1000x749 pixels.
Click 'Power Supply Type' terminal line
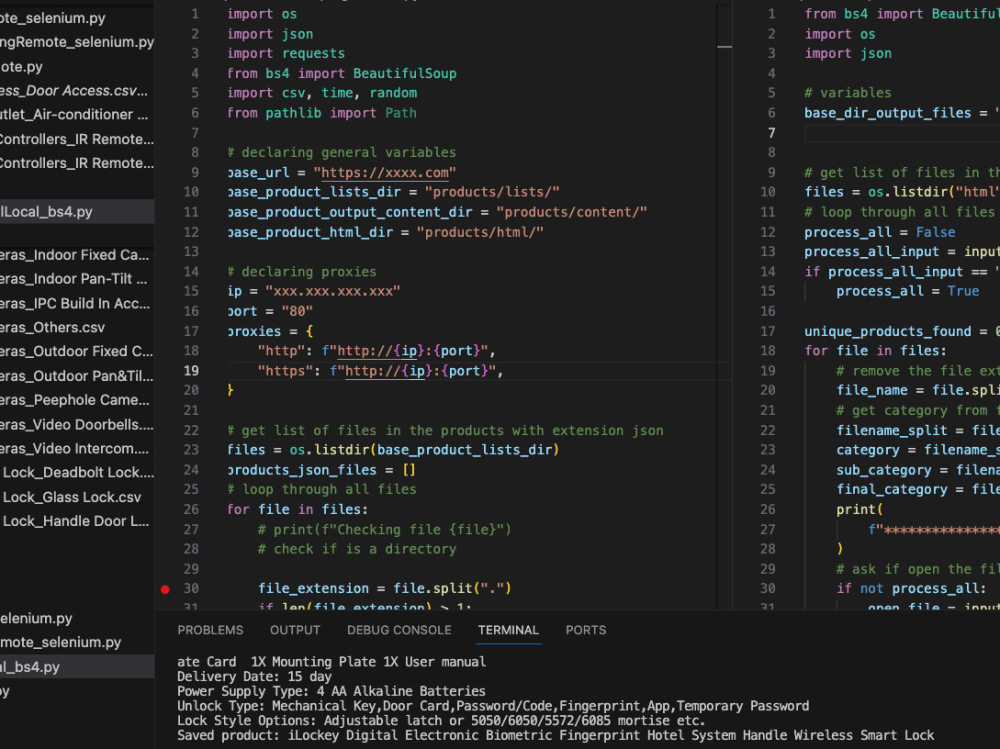tap(331, 691)
